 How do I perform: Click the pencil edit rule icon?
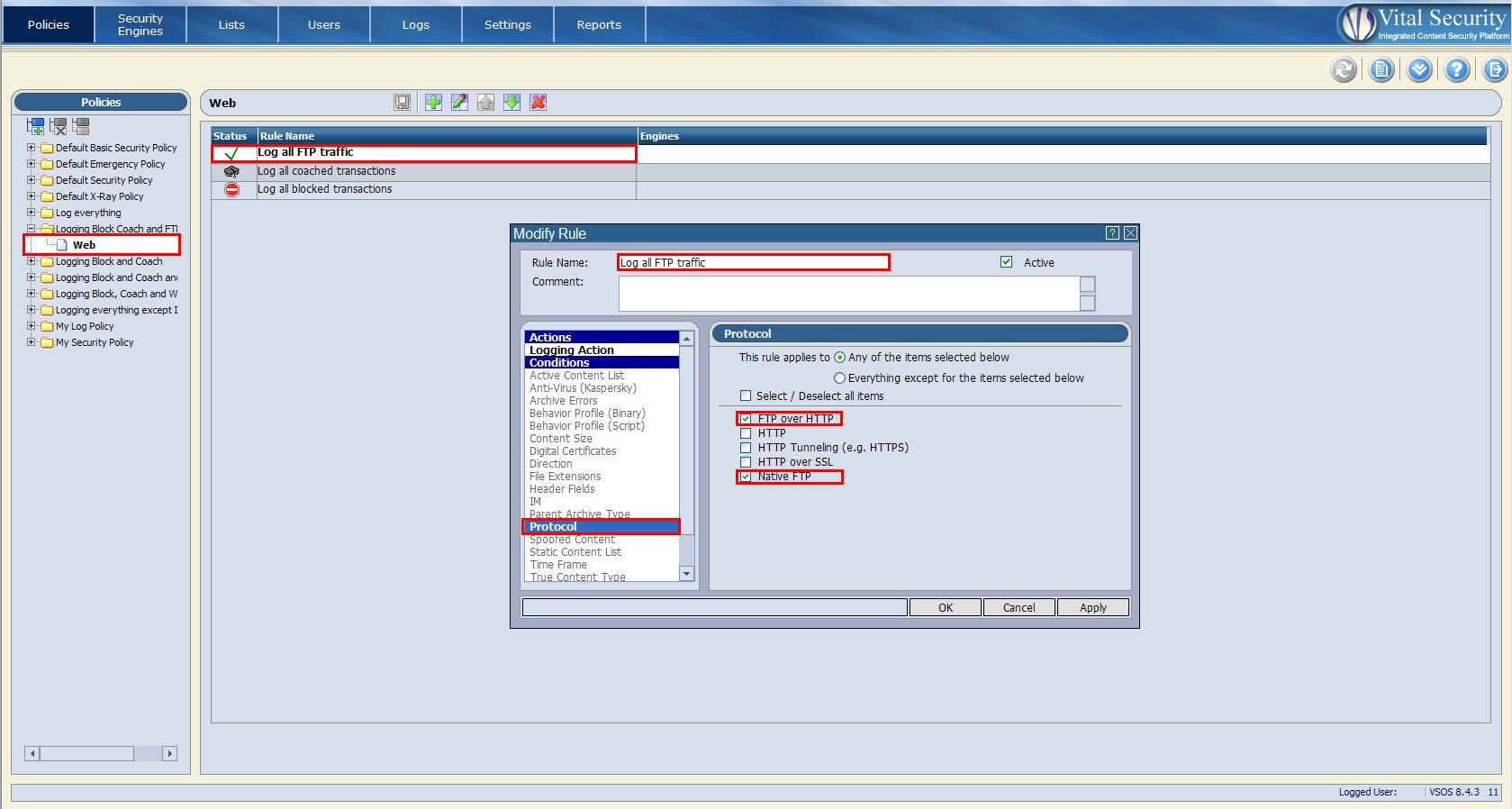point(459,103)
